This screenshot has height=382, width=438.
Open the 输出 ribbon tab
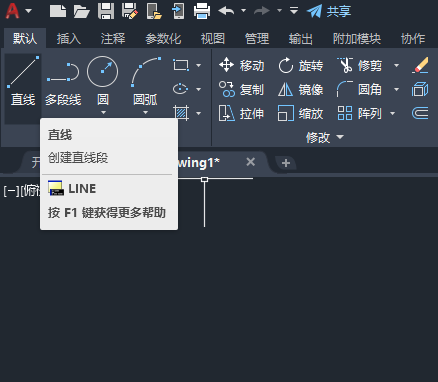coord(301,39)
